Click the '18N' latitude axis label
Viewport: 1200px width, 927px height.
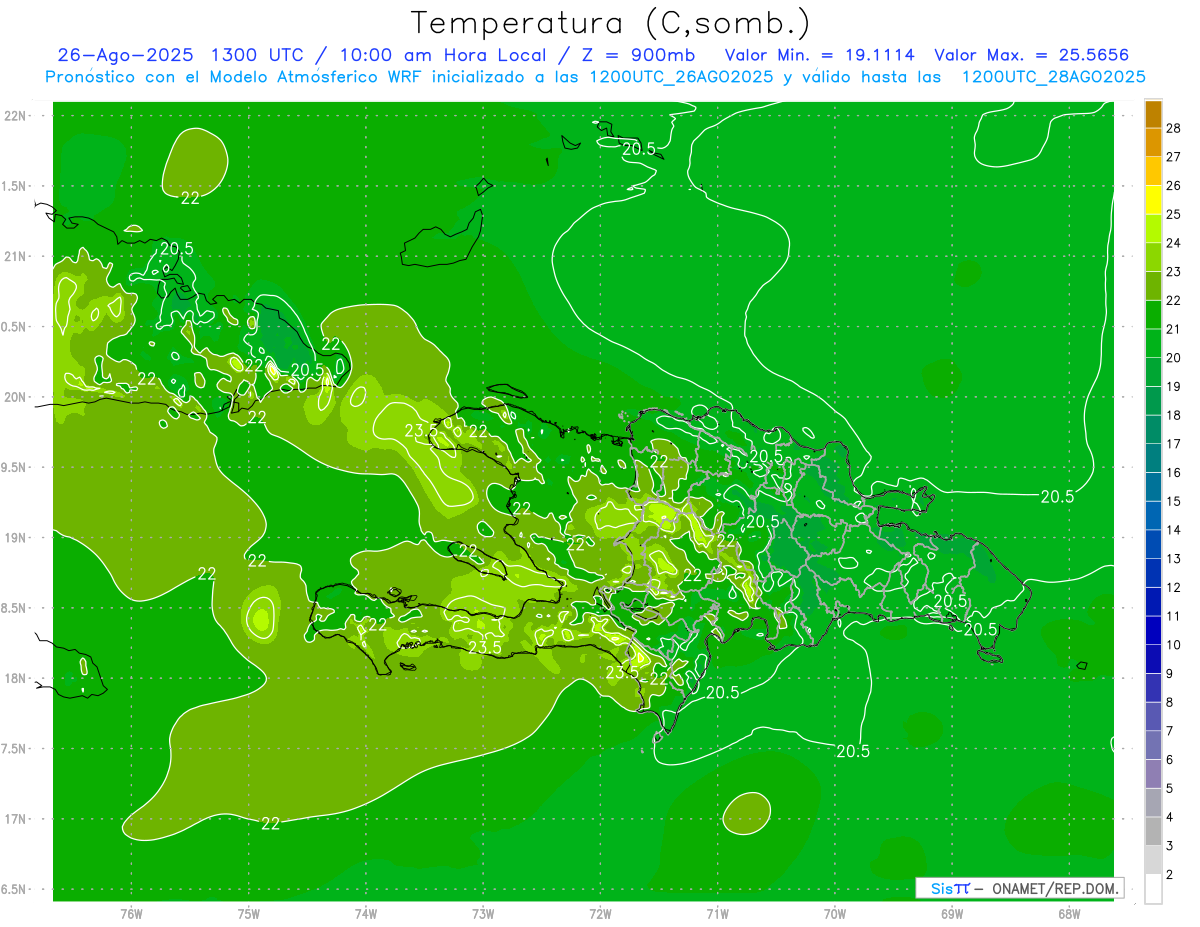pos(15,678)
